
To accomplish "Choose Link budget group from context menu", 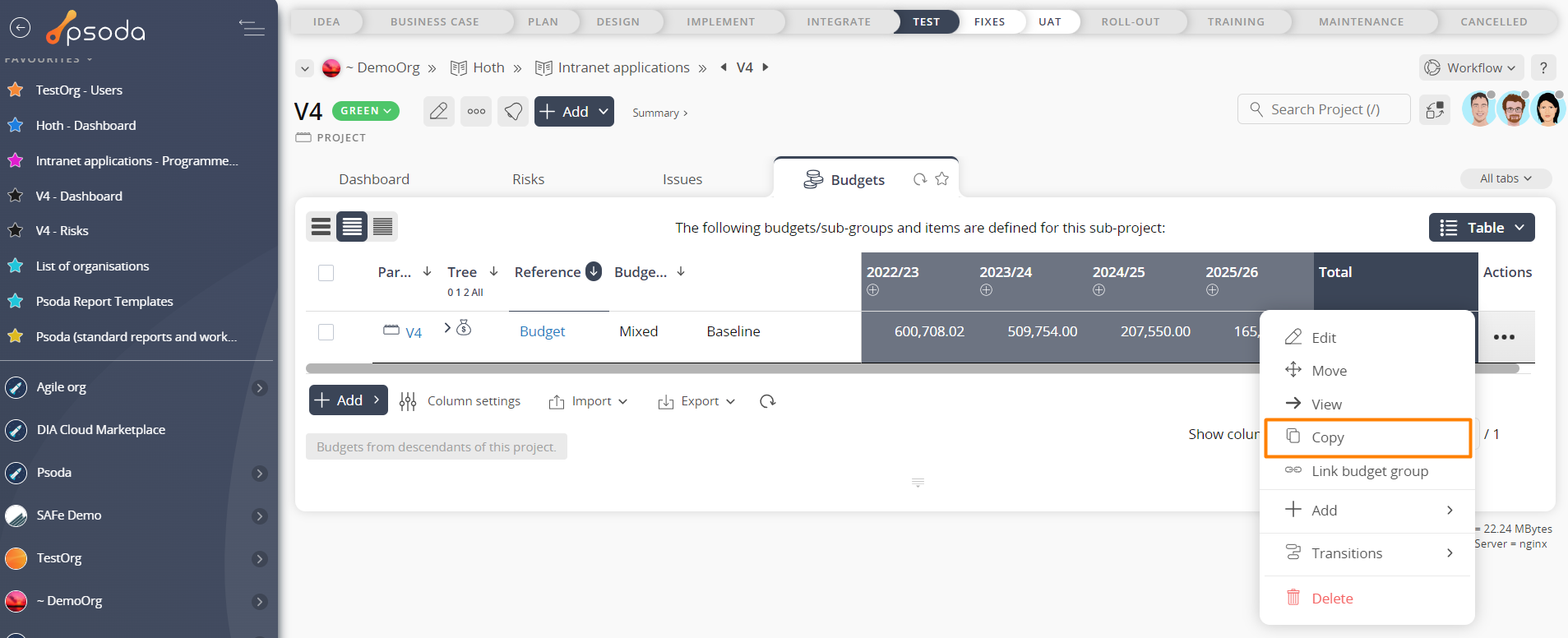I will [x=1368, y=471].
